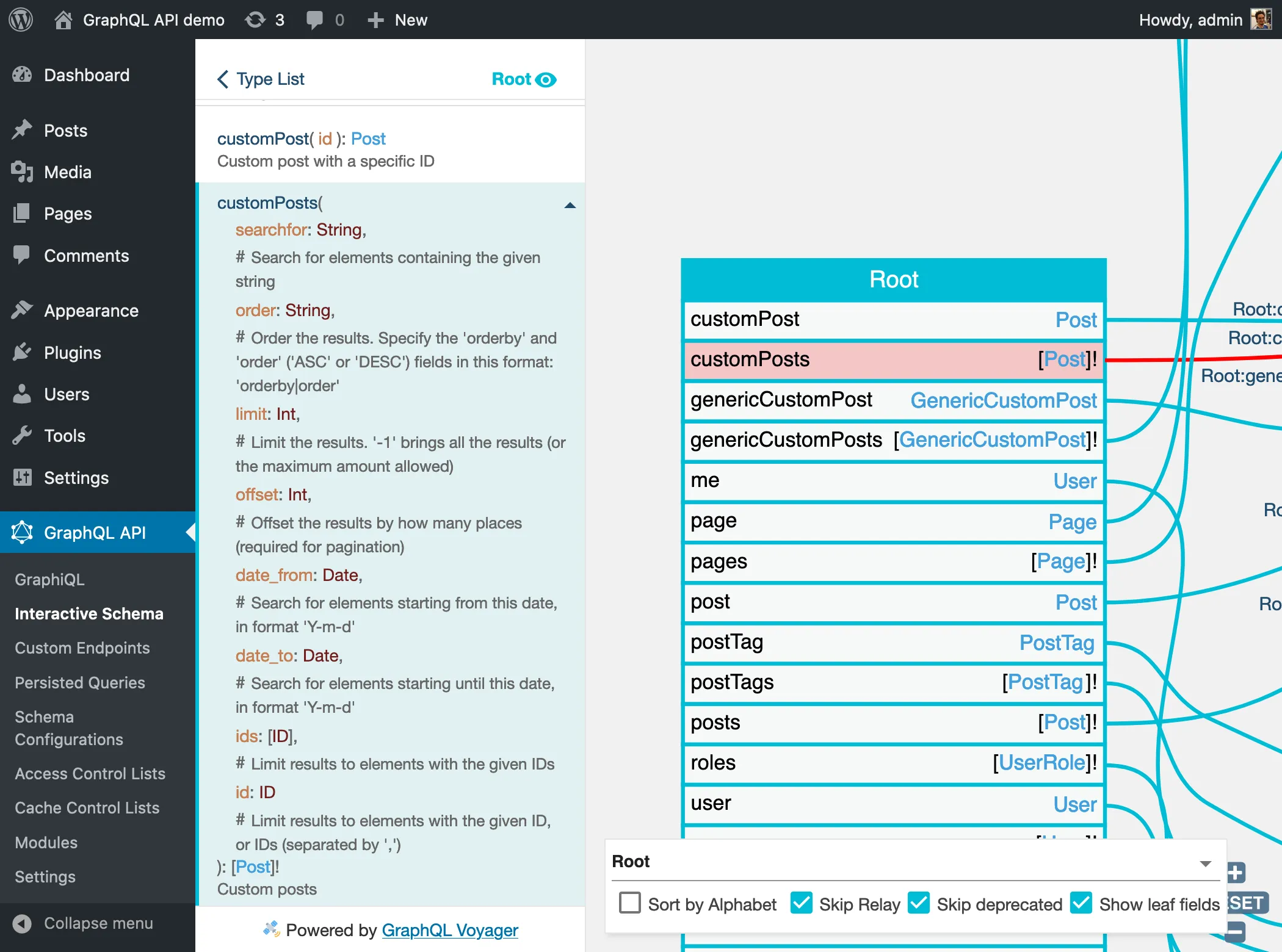Image resolution: width=1282 pixels, height=952 pixels.
Task: Open the comments bubble icon in the admin bar
Action: pos(314,20)
